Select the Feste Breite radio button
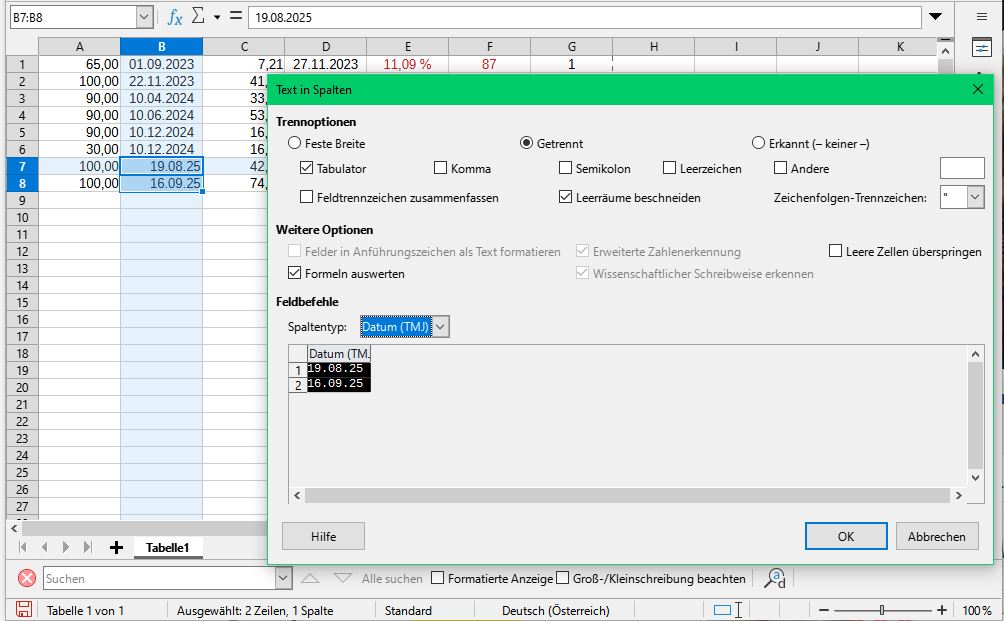 click(x=294, y=143)
